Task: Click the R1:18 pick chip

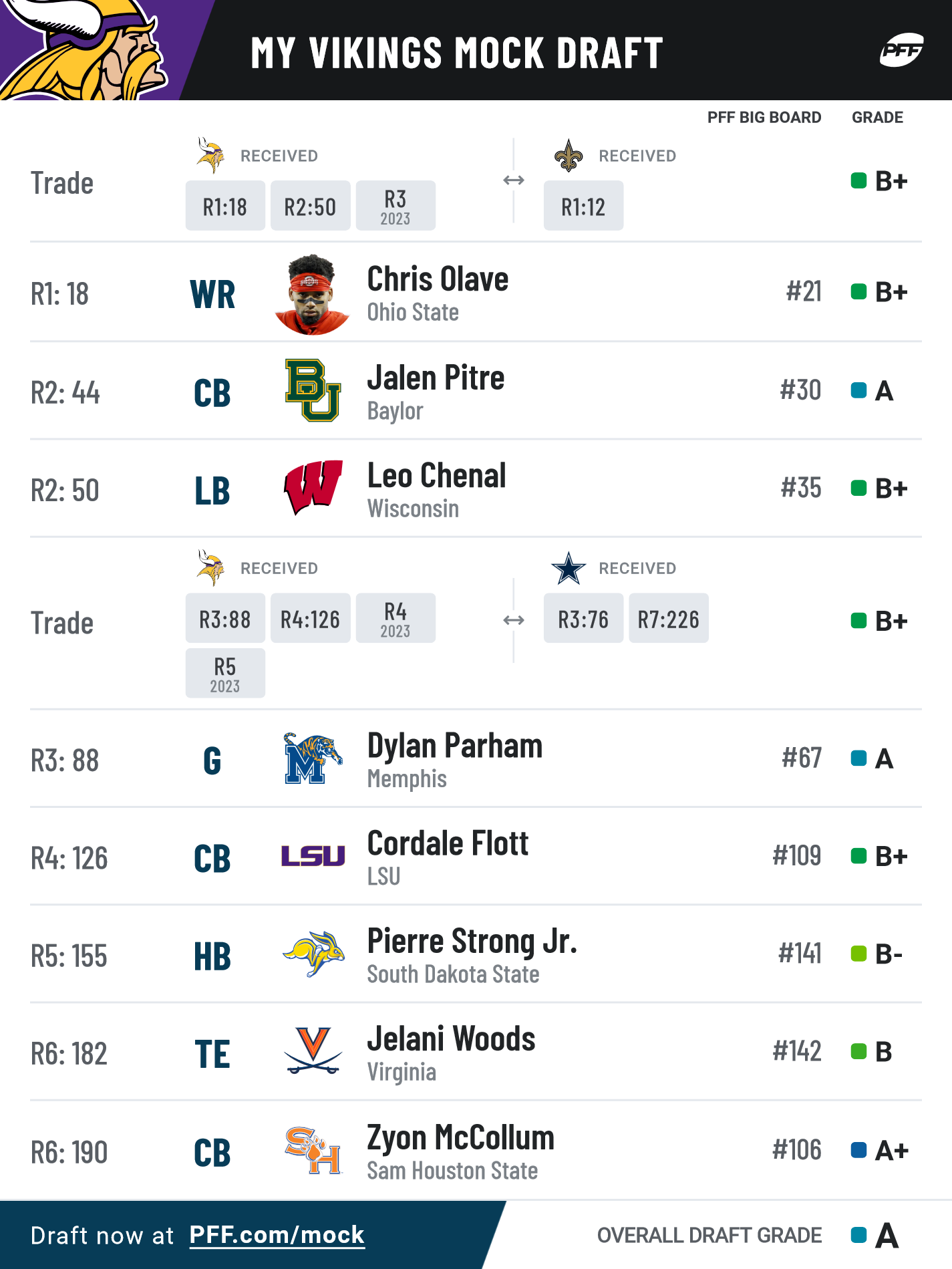Action: click(x=225, y=206)
